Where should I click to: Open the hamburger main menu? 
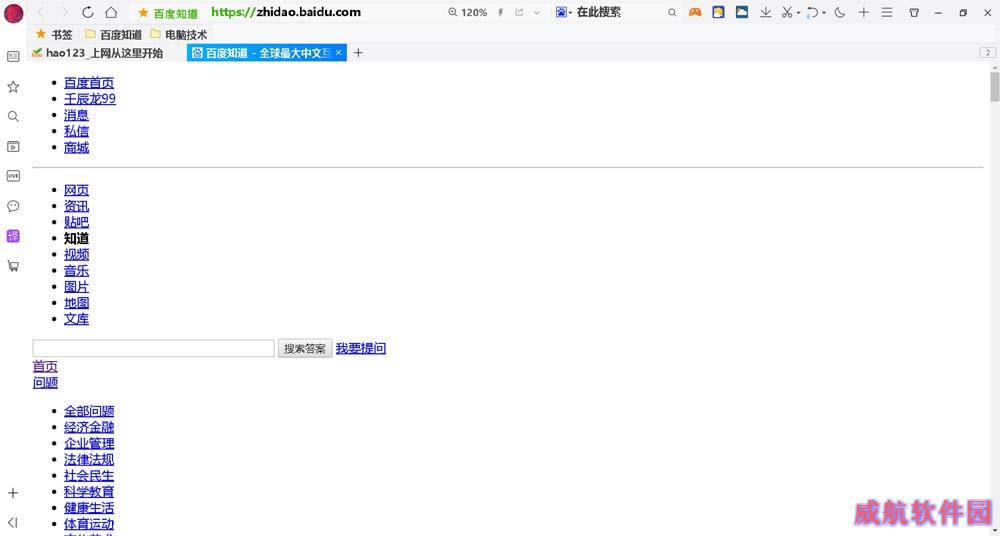coord(887,12)
